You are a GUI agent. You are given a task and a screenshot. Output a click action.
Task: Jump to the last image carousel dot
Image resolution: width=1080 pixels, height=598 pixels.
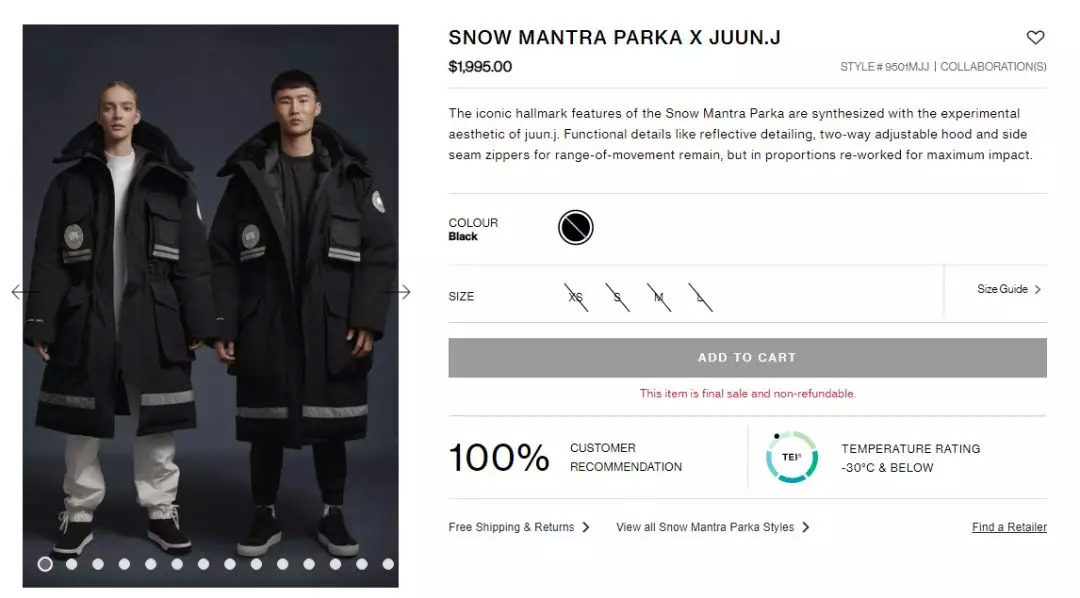pyautogui.click(x=388, y=564)
